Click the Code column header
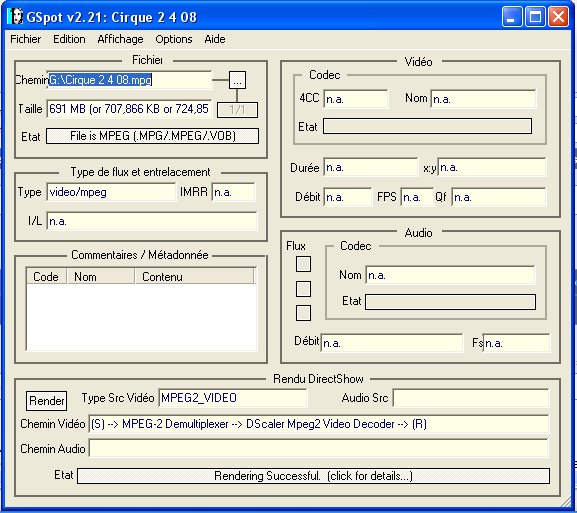The image size is (577, 513). (x=46, y=276)
